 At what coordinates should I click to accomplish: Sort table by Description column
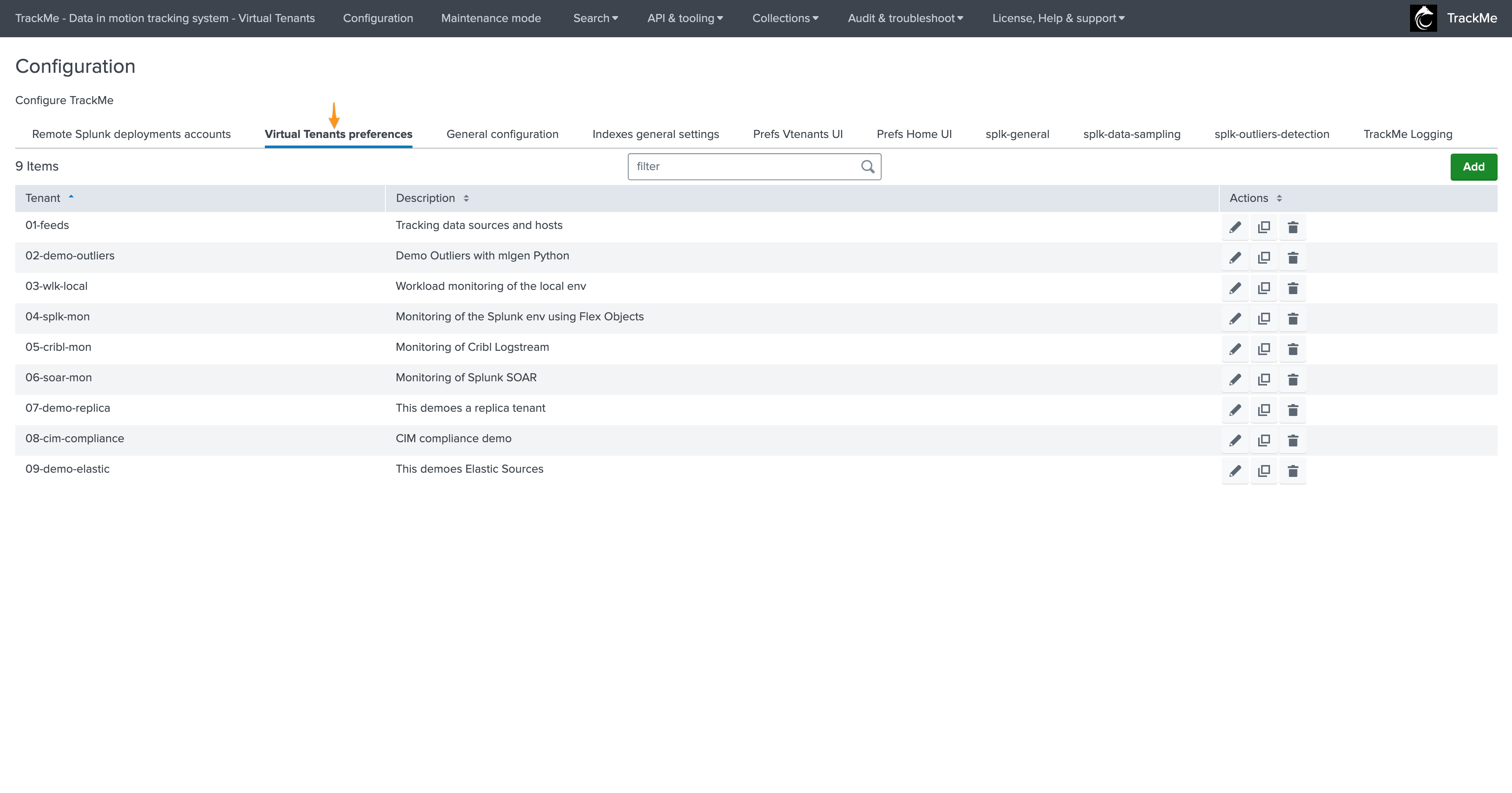click(426, 198)
